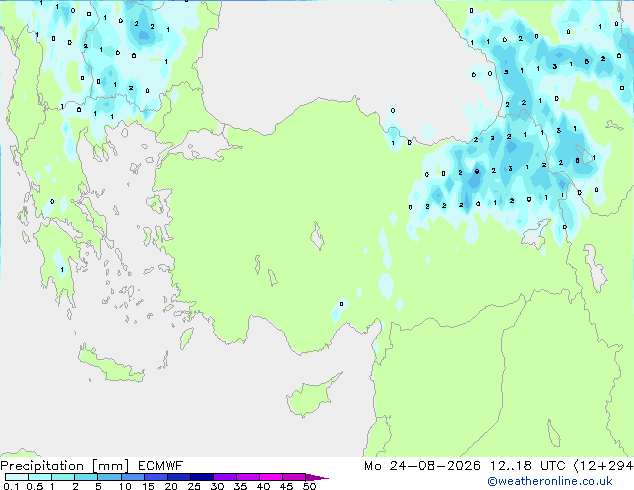Screen dimensions: 634x490
Task: Click the 2–5 mm legend color swatch
Action: coord(86,477)
